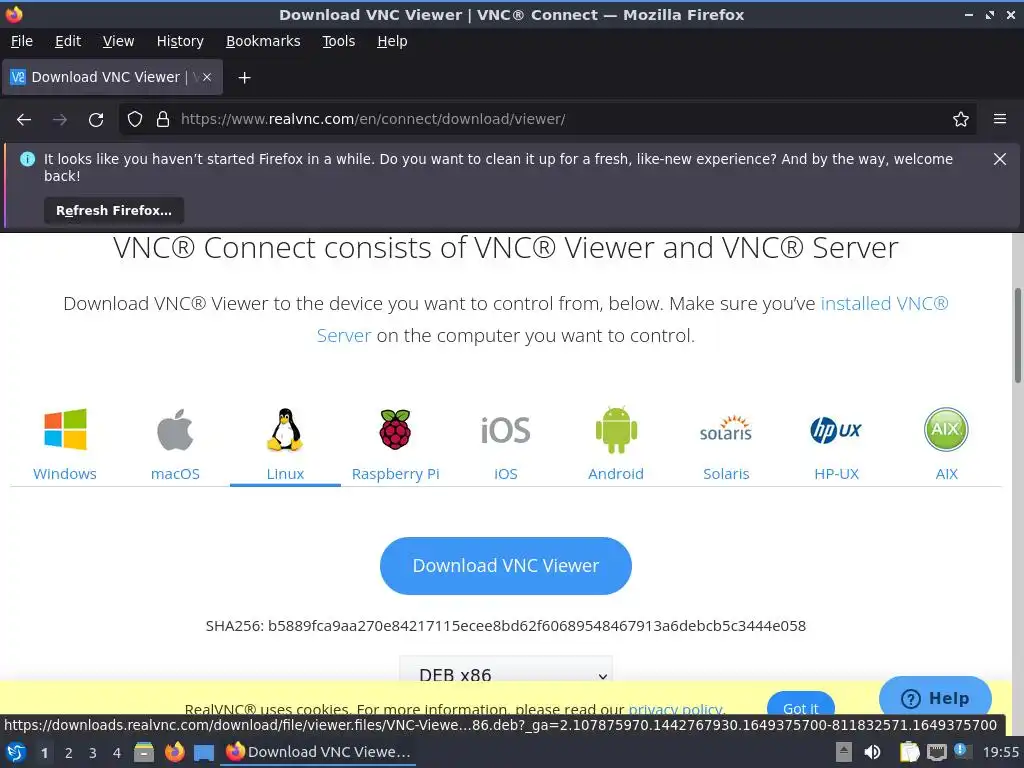
Task: Click the Linux tab label
Action: click(285, 474)
